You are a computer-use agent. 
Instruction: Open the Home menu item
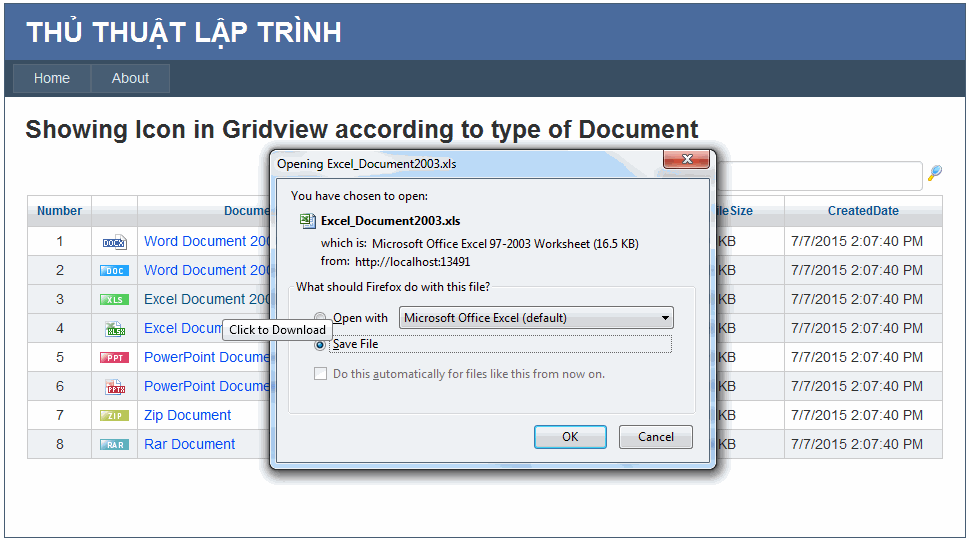[52, 78]
